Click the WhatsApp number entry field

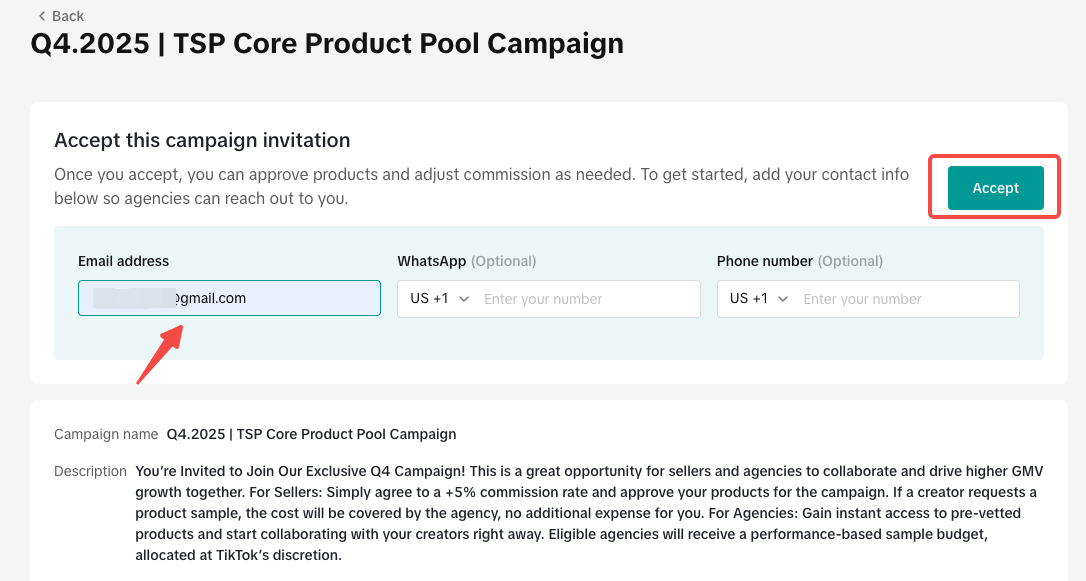585,299
